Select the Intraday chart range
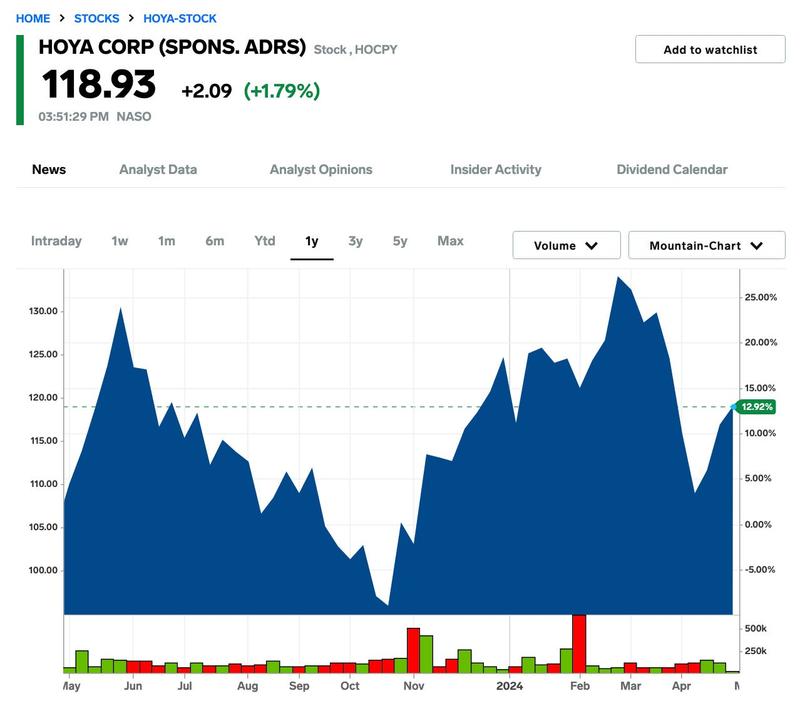Viewport: 800px width, 706px height. point(56,241)
